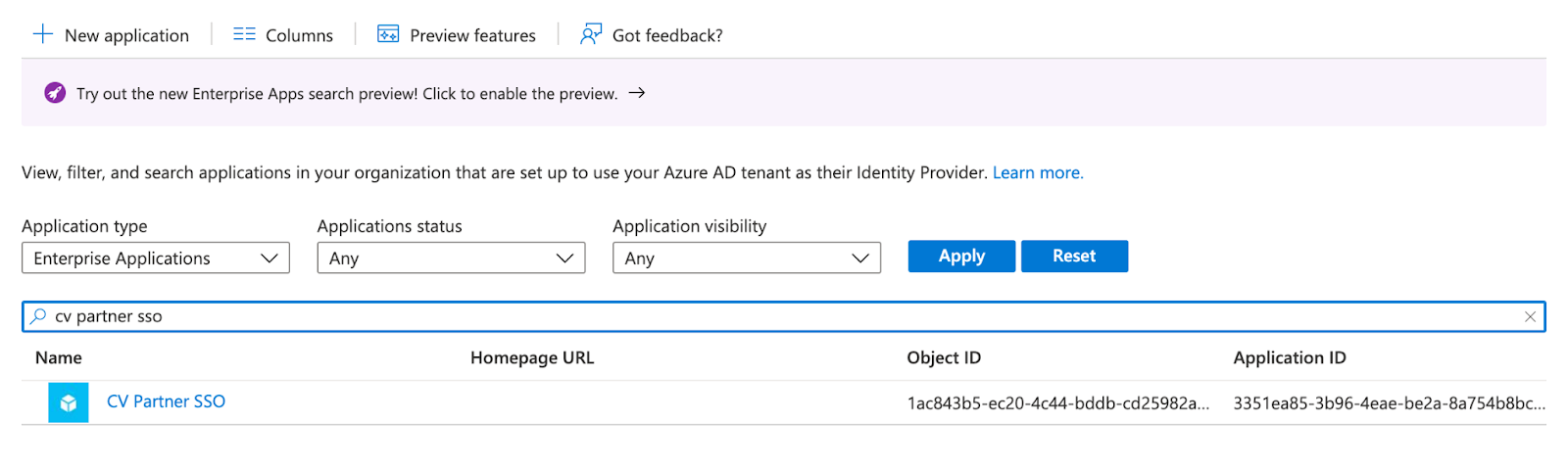
Task: Open the CV Partner SSO application link
Action: pos(166,401)
